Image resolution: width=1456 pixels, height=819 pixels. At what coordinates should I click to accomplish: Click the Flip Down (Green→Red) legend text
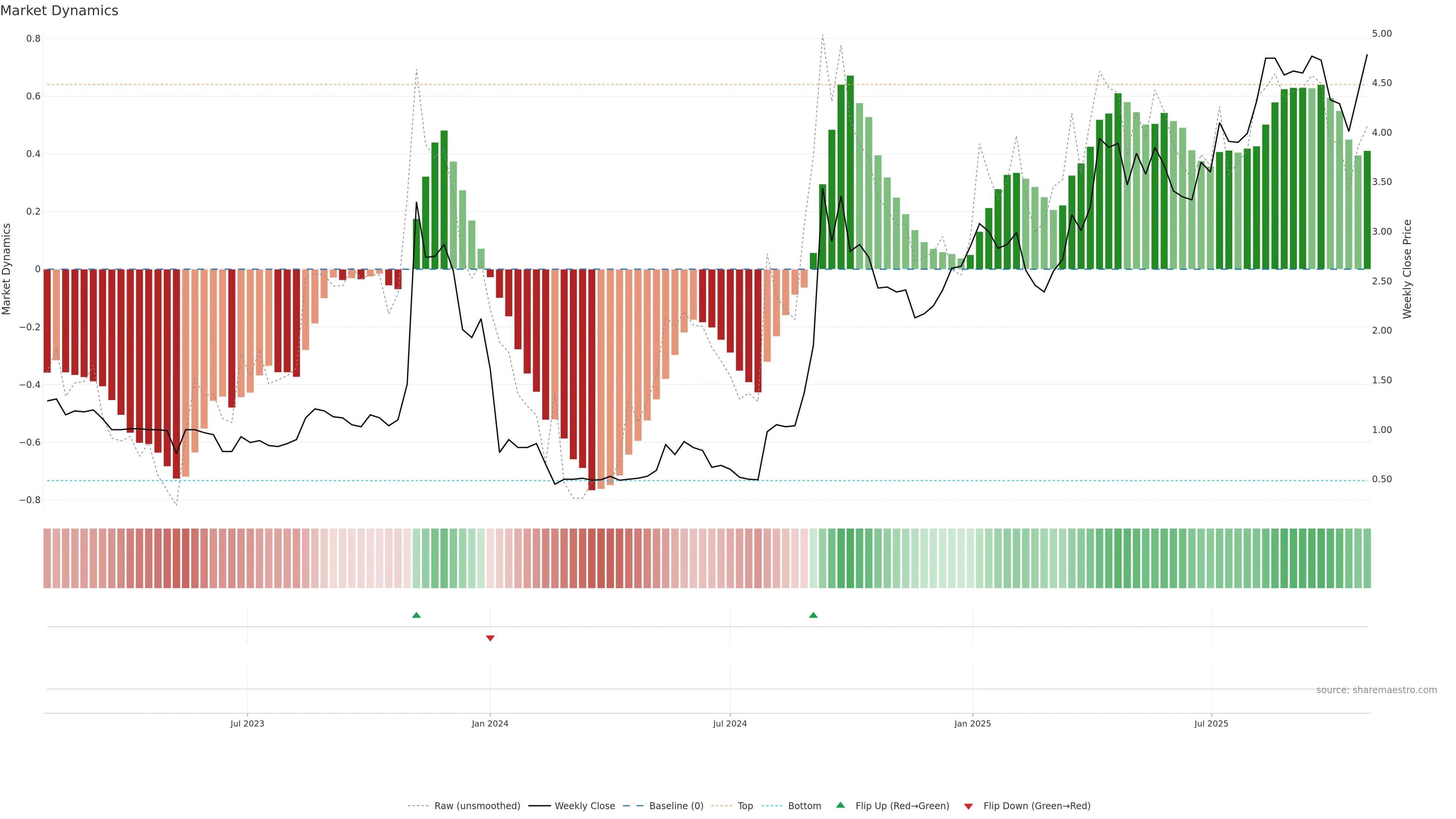pyautogui.click(x=1037, y=806)
